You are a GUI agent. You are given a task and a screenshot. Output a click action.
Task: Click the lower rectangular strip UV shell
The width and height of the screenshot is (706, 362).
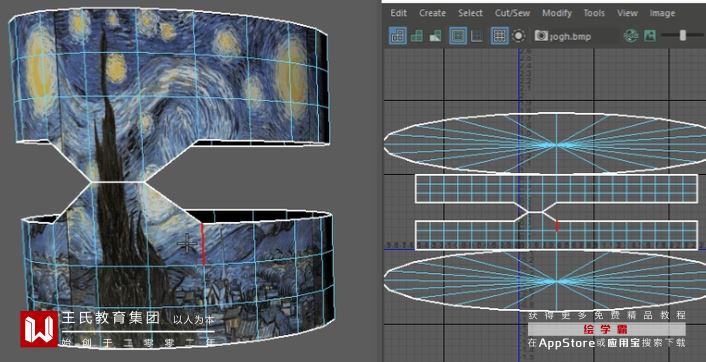pyautogui.click(x=556, y=235)
